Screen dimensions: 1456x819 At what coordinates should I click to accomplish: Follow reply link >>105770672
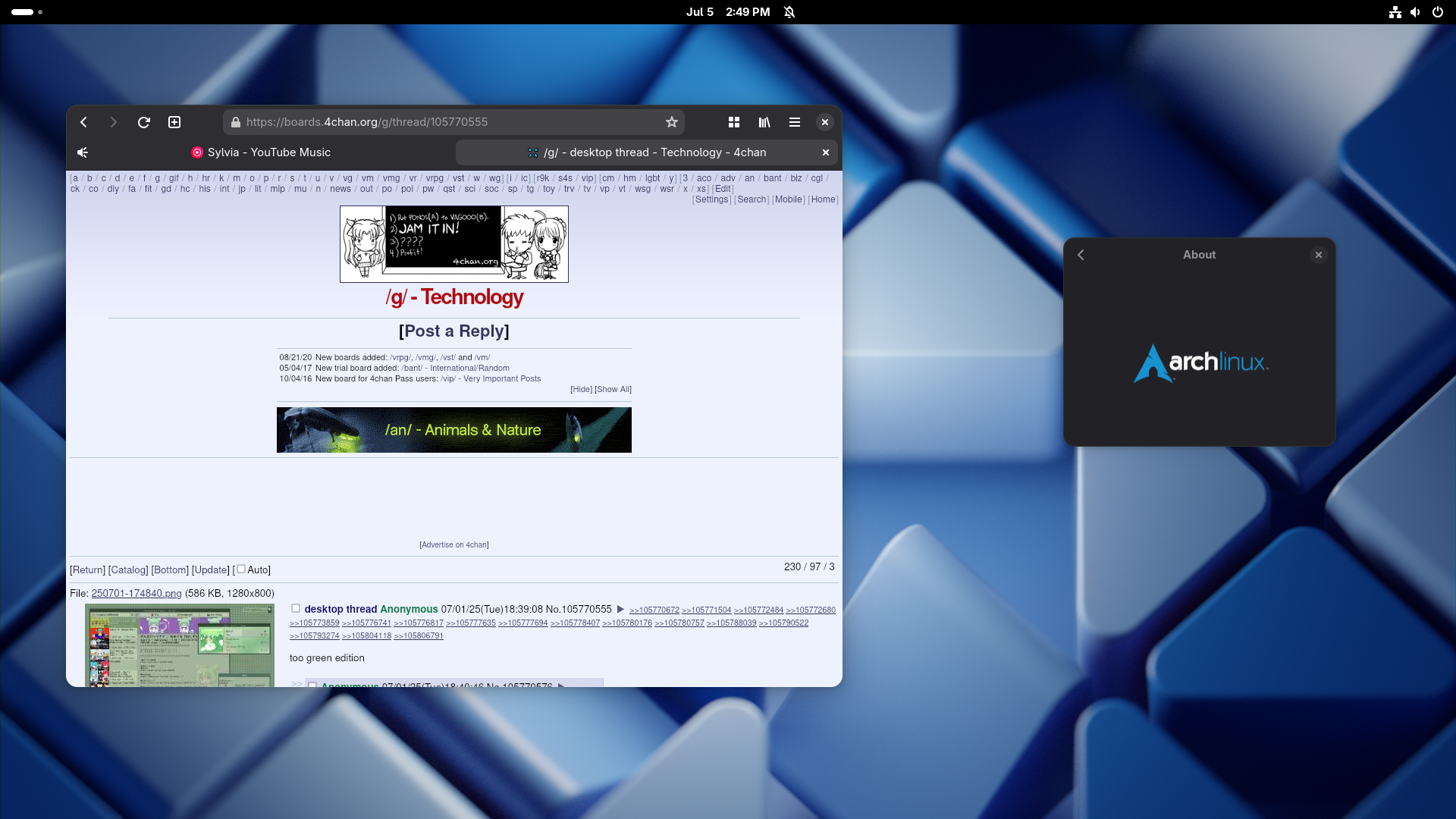pos(654,610)
